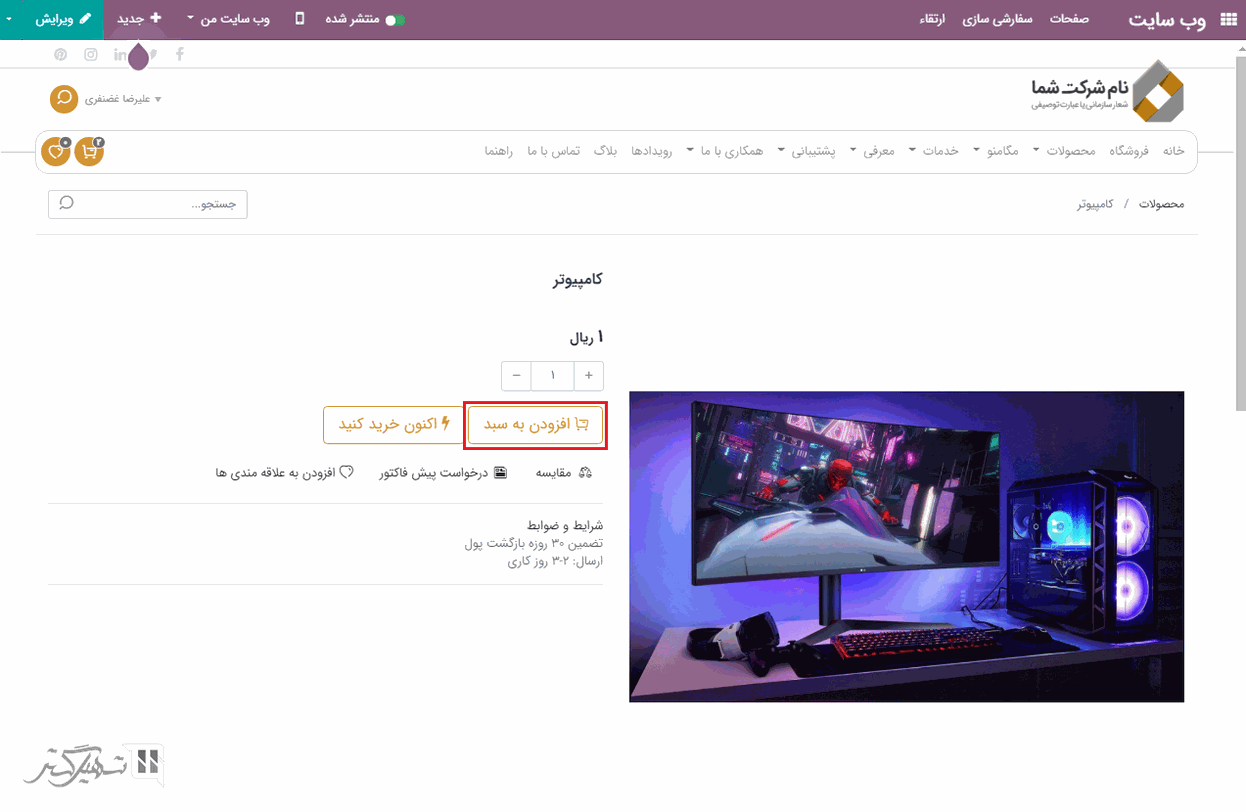Click the کامپیوتر breadcrumb text
The height and width of the screenshot is (812, 1246).
pos(1095,204)
